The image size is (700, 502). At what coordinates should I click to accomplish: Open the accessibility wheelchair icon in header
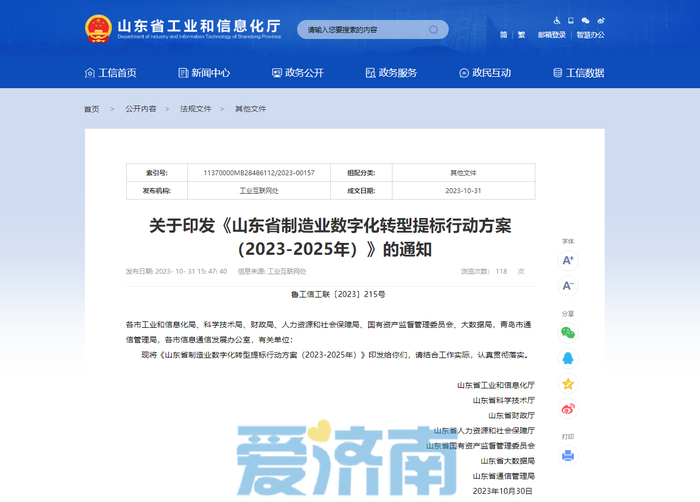click(x=557, y=21)
